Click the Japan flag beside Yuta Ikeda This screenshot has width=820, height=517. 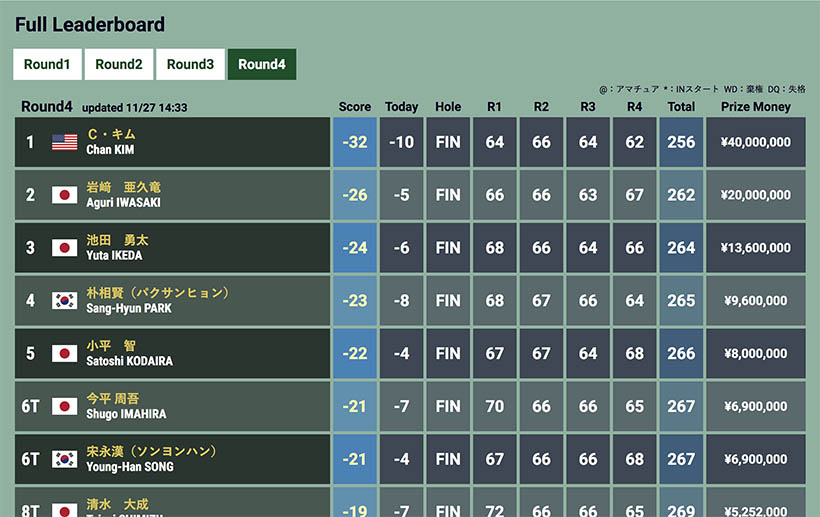(65, 248)
